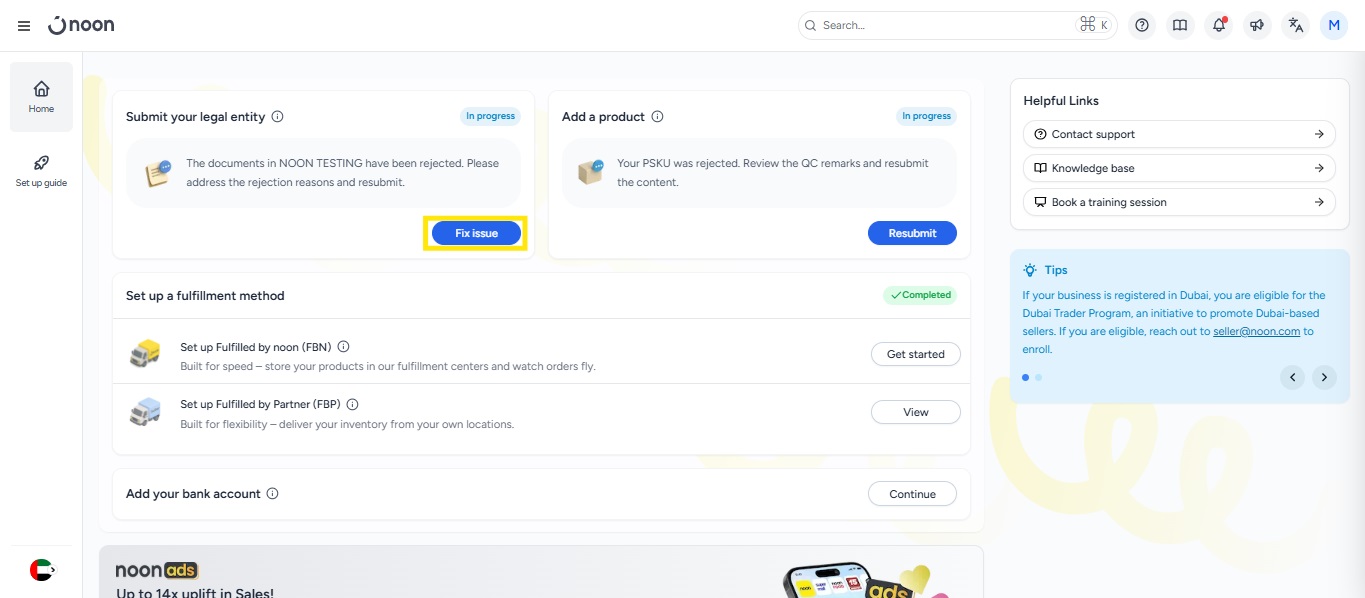The image size is (1365, 598).
Task: Click the Resubmit button
Action: (912, 233)
